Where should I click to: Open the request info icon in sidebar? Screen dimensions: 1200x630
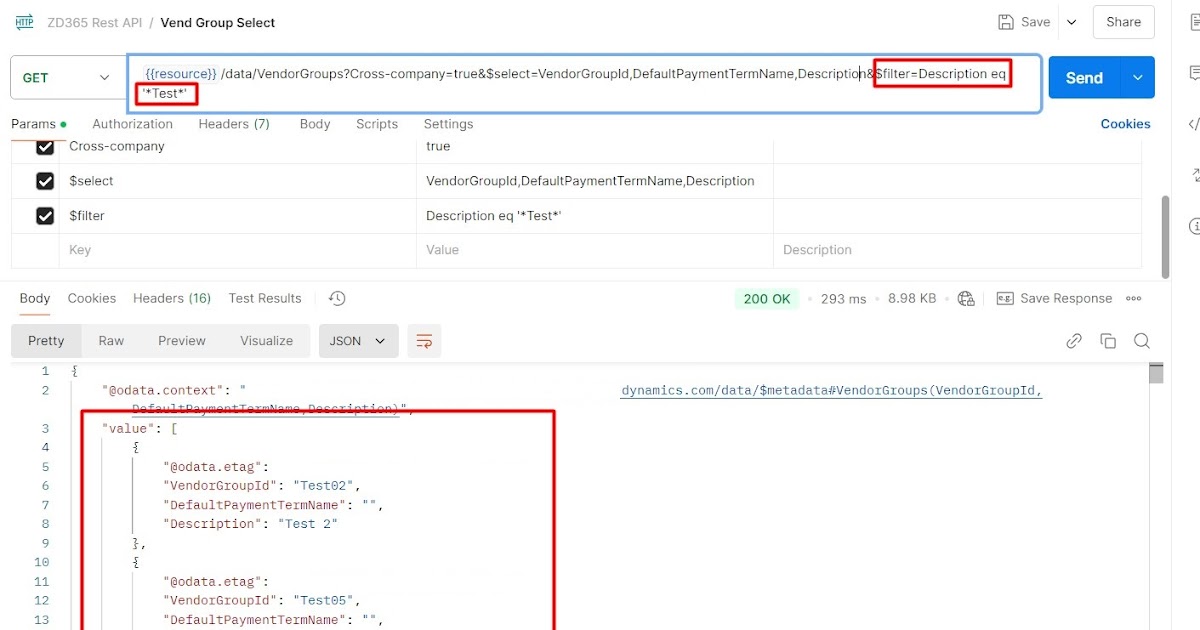tap(1194, 227)
